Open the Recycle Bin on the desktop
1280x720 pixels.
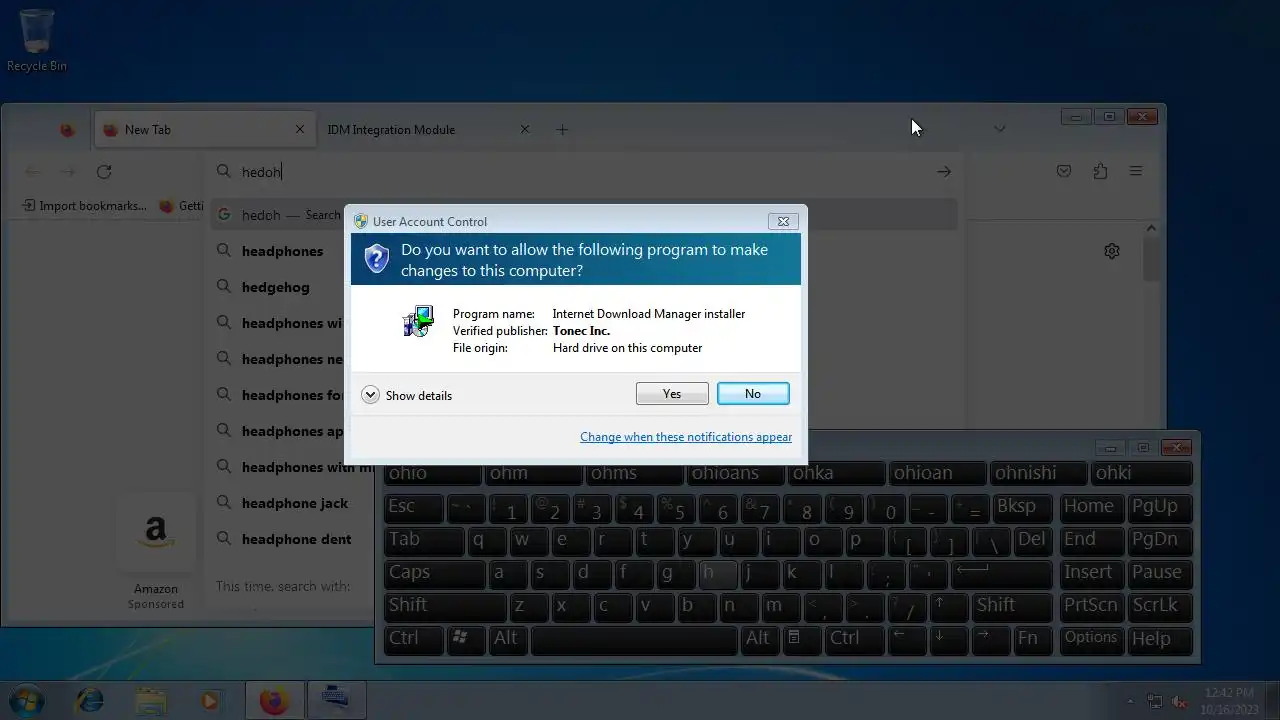pyautogui.click(x=37, y=40)
